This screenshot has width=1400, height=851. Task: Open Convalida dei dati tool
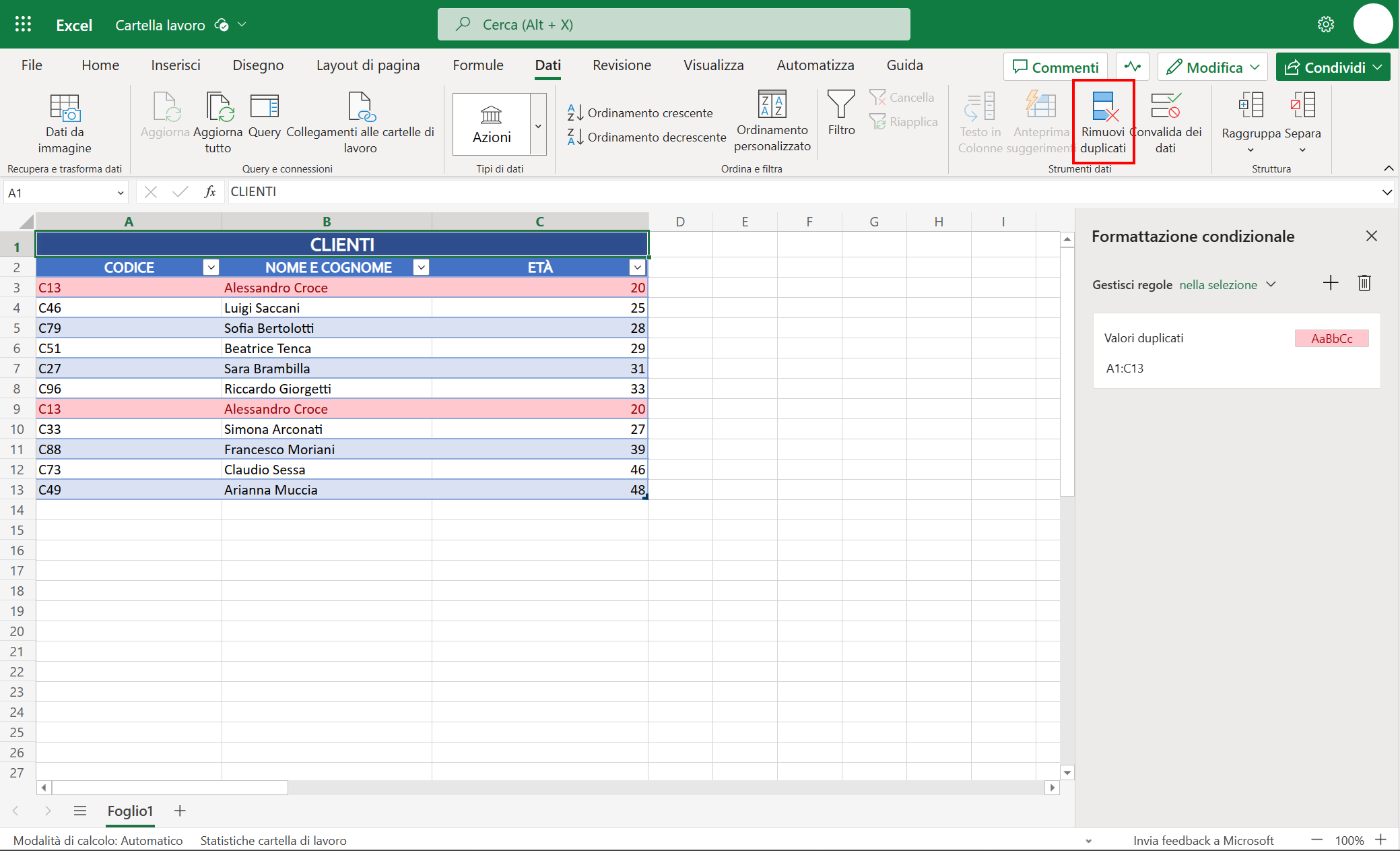pyautogui.click(x=1166, y=123)
